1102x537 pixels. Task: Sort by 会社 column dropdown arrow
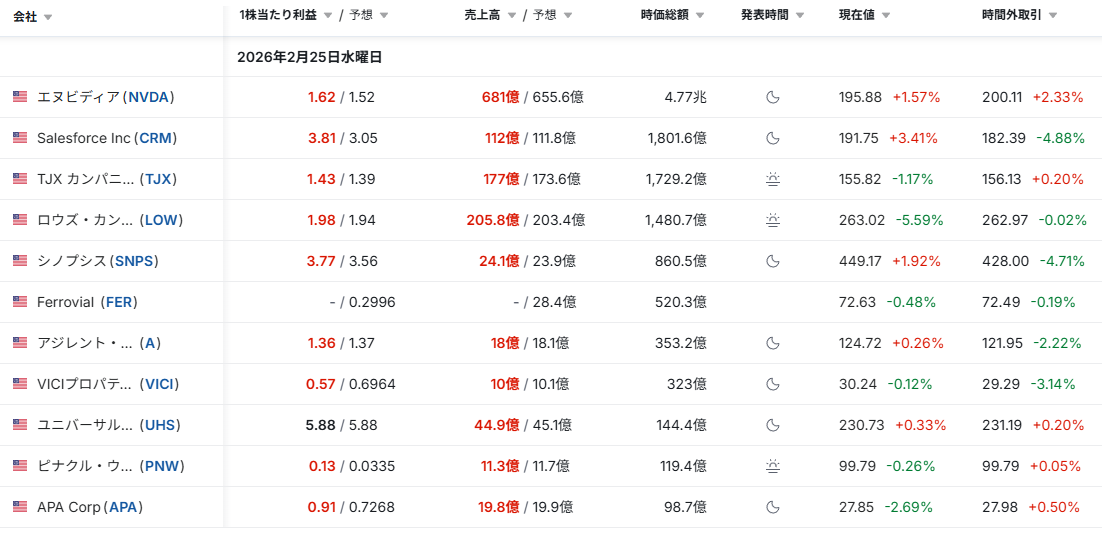[x=49, y=18]
